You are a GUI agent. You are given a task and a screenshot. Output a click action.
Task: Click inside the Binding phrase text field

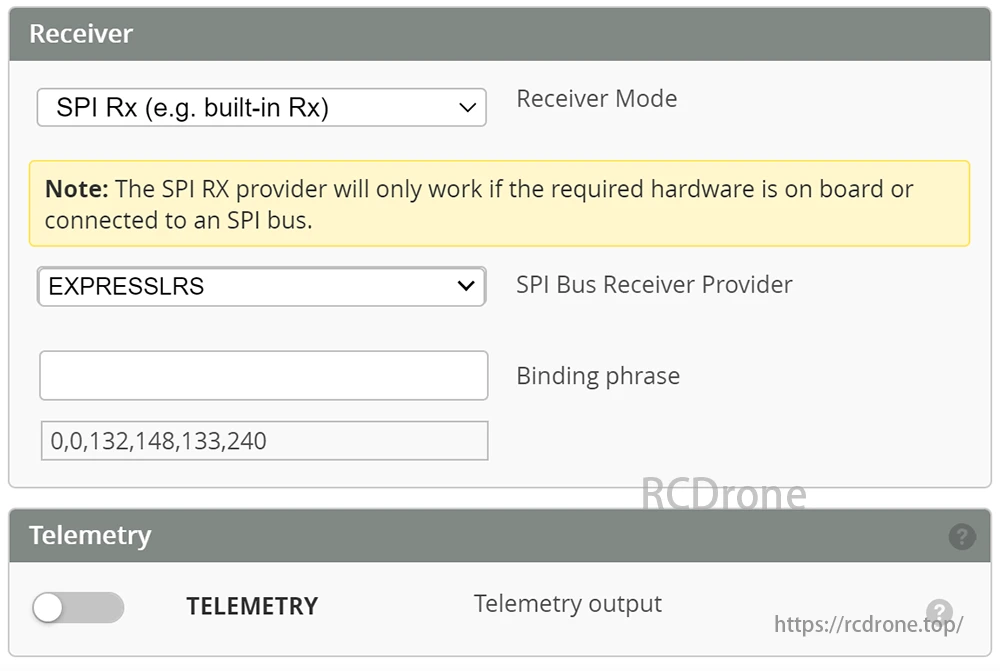pos(263,375)
